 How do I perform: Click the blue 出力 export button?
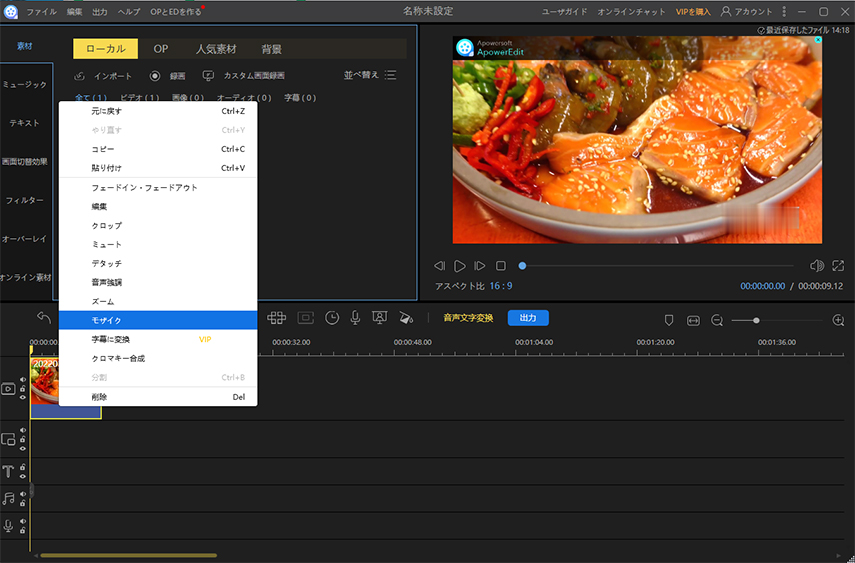coord(528,318)
